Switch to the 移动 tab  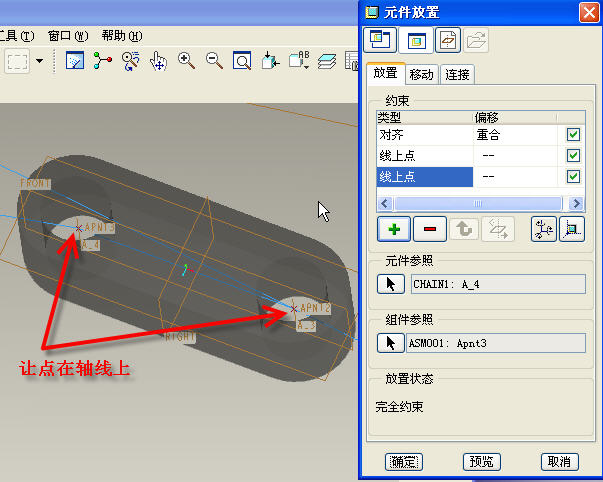422,74
